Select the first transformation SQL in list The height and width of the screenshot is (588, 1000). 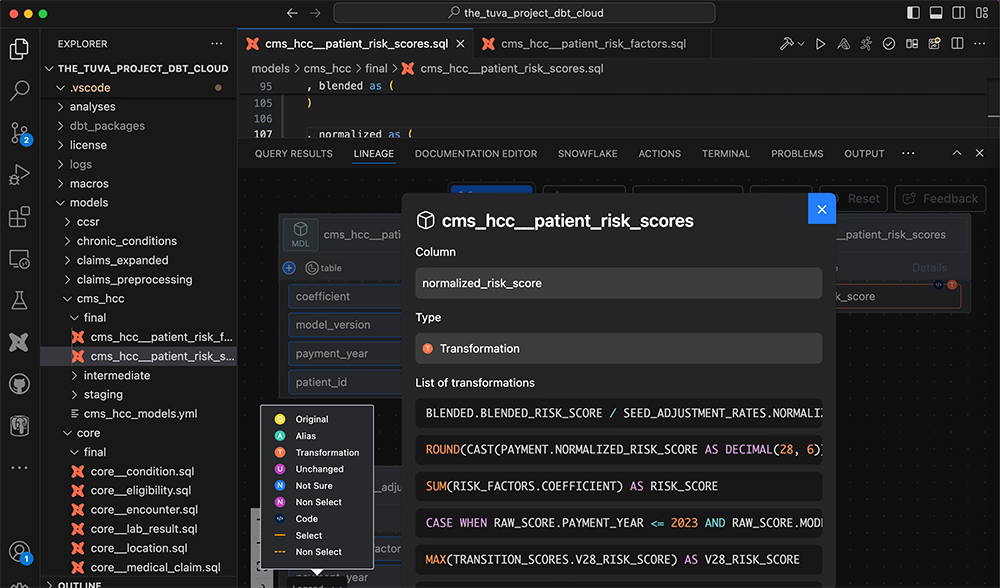pyautogui.click(x=618, y=413)
